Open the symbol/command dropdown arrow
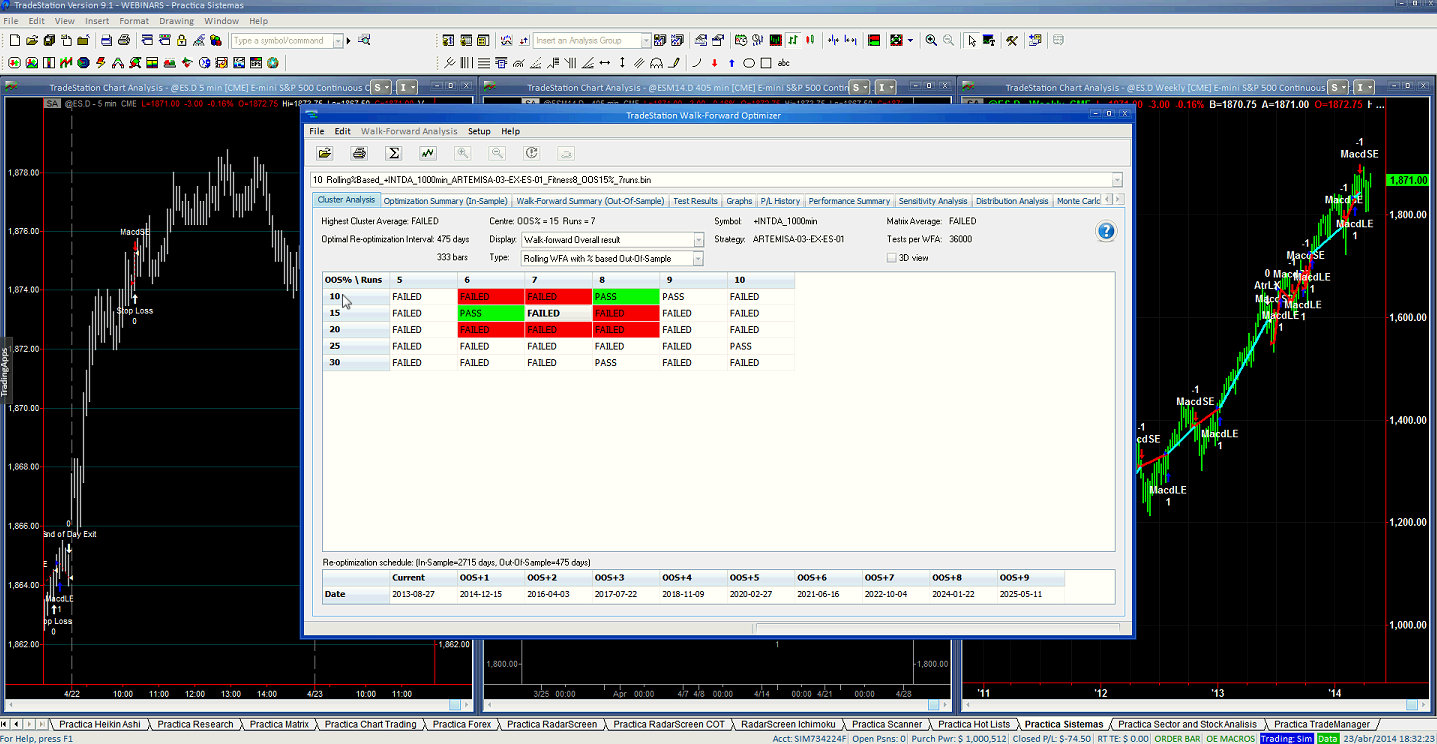 click(x=338, y=41)
